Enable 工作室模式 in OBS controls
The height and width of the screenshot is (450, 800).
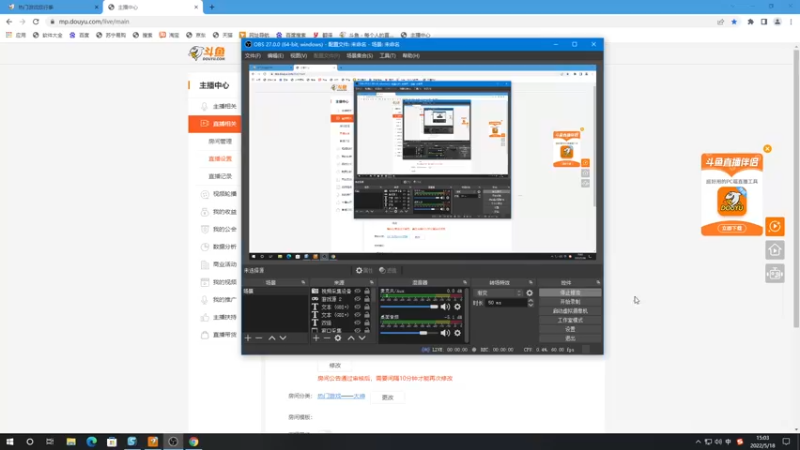coord(570,320)
